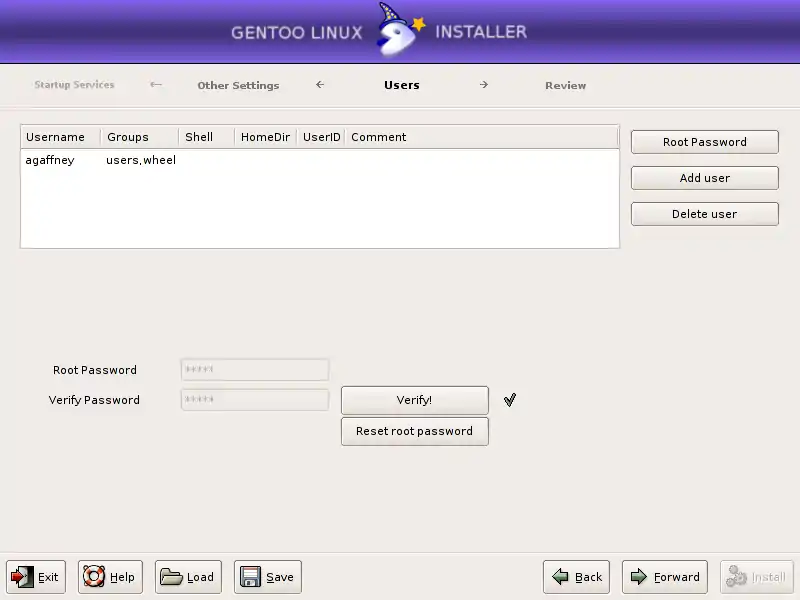Click the Forward arrow icon
800x600 pixels.
pos(638,577)
